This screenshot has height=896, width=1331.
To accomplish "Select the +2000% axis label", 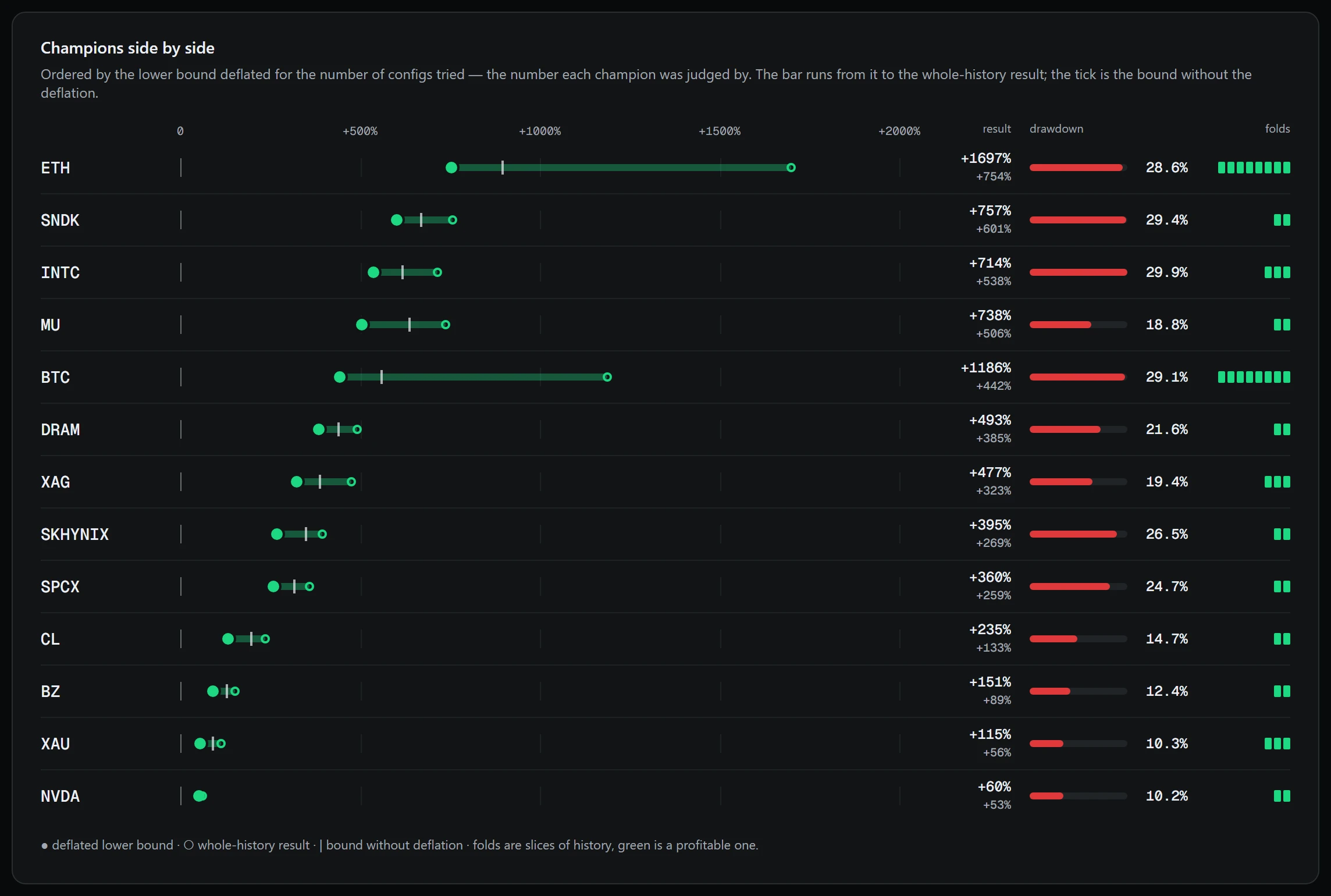I will tap(899, 131).
